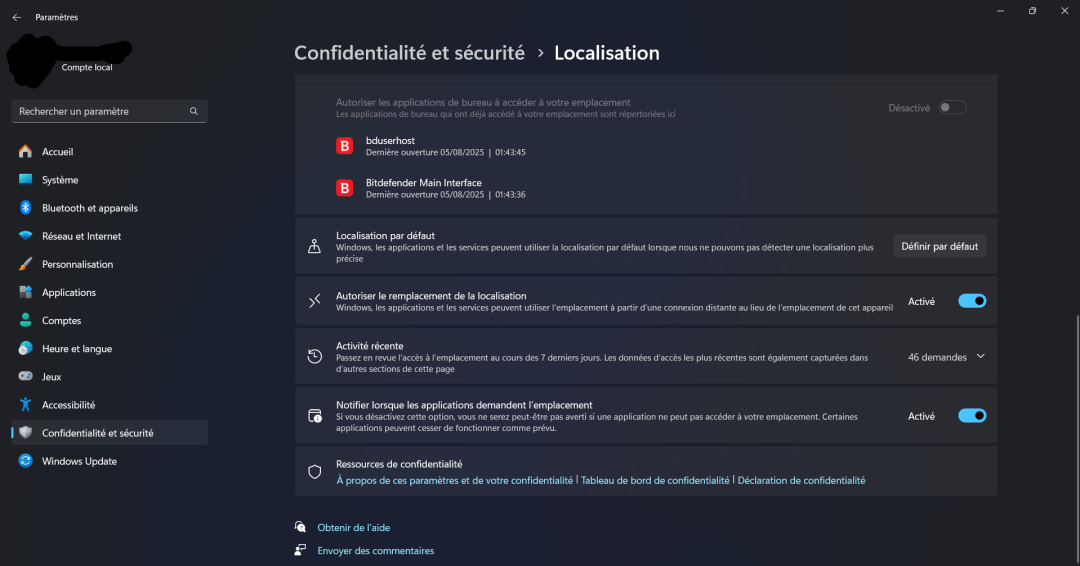Click the back arrow next to Paramètres
Image resolution: width=1080 pixels, height=566 pixels.
17,17
